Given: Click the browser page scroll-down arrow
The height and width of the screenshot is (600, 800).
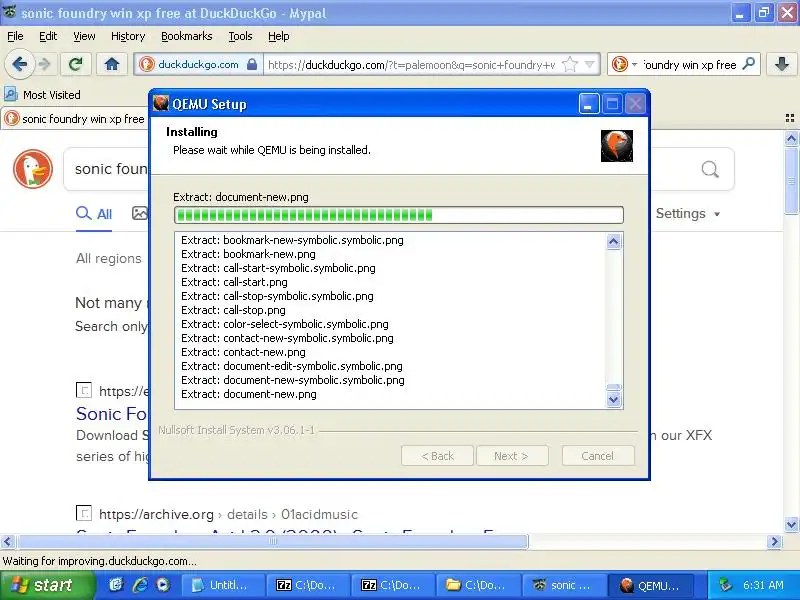Looking at the screenshot, I should click(791, 524).
